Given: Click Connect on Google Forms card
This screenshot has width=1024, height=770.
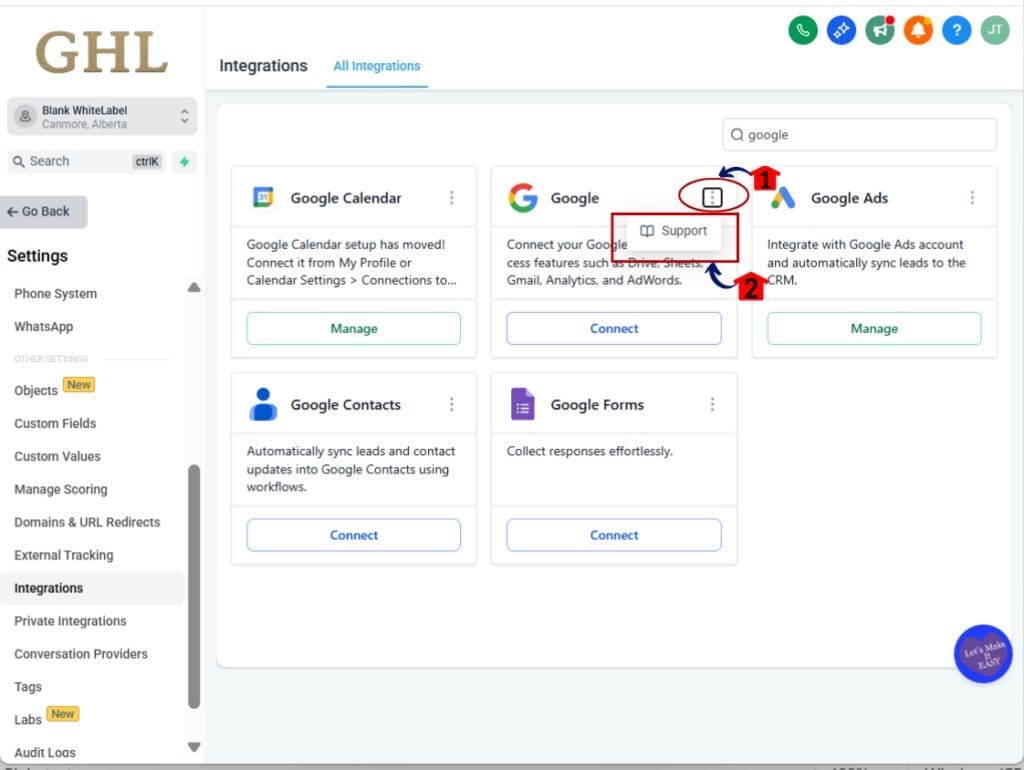Looking at the screenshot, I should coord(614,535).
